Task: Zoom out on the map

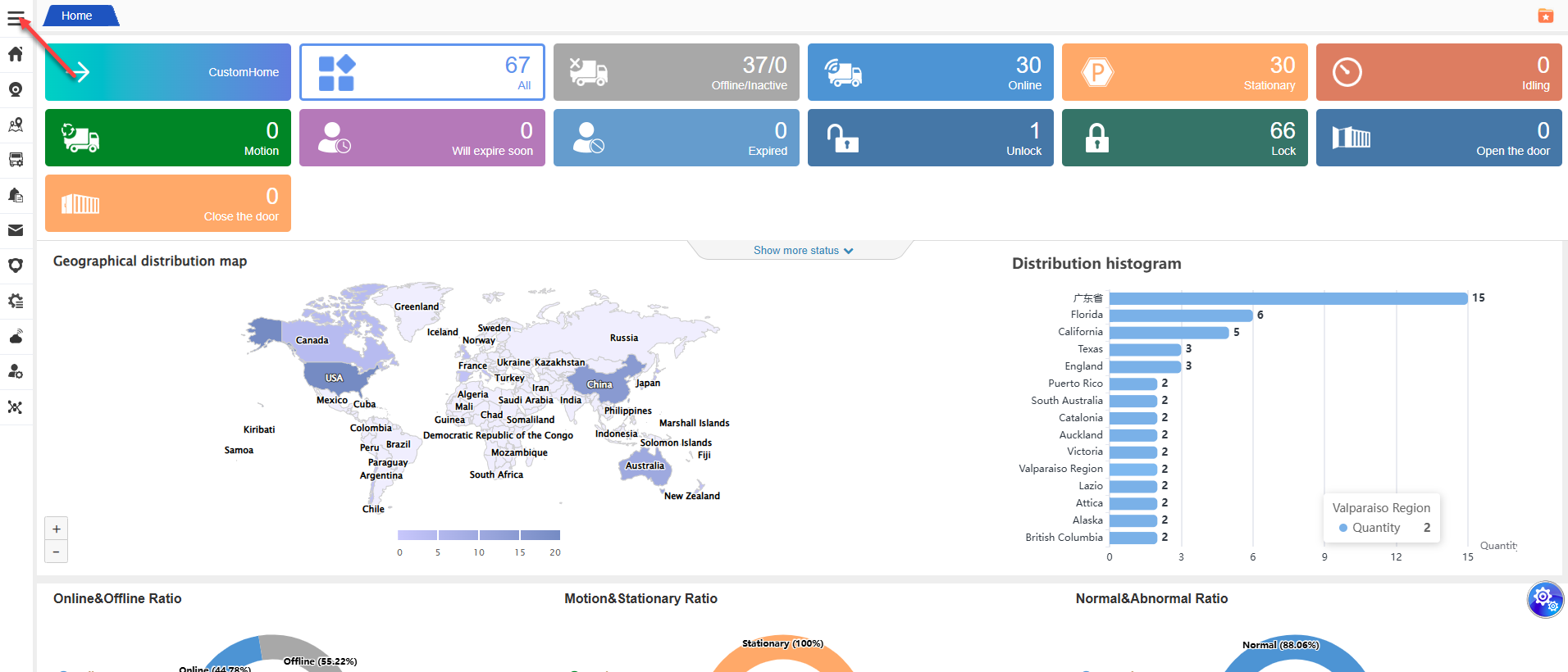Action: tap(56, 552)
